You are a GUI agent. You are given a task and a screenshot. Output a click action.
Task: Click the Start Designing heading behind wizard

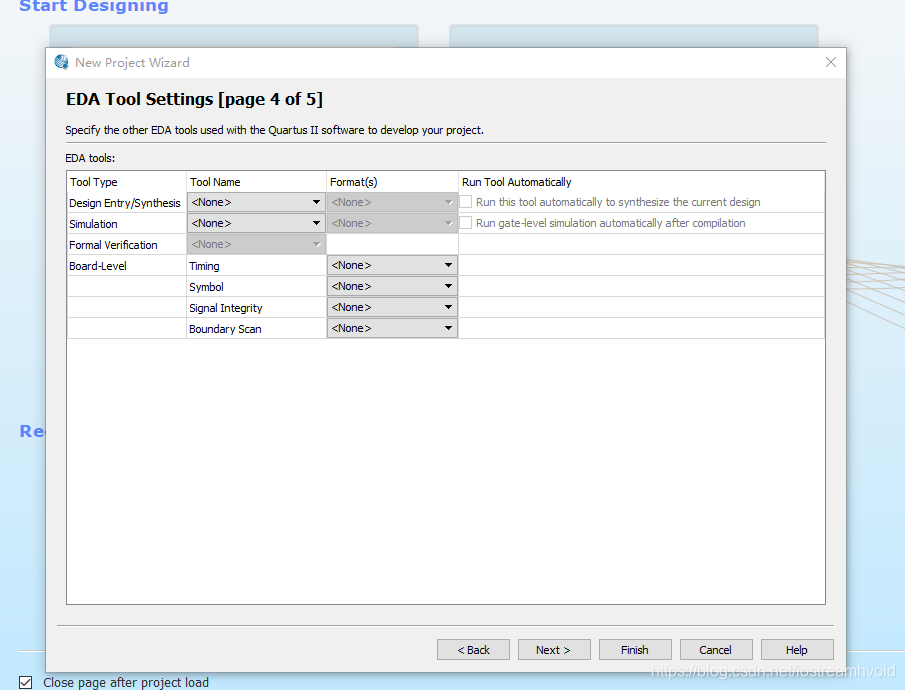point(94,6)
